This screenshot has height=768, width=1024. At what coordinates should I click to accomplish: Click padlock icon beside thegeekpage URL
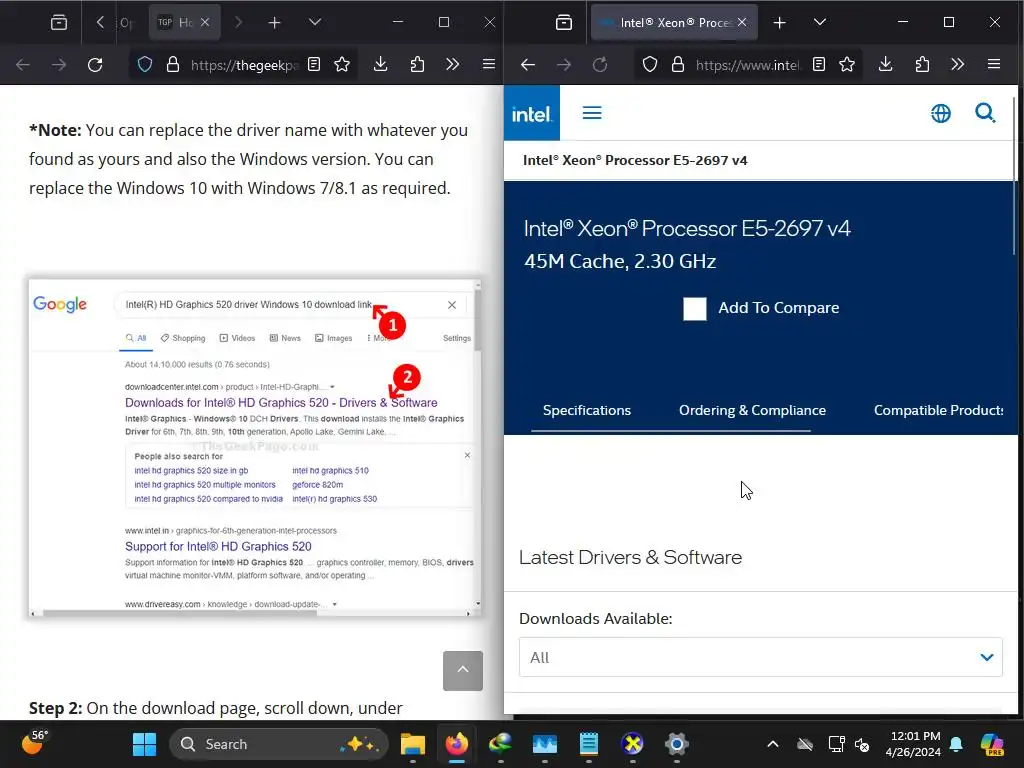point(172,65)
